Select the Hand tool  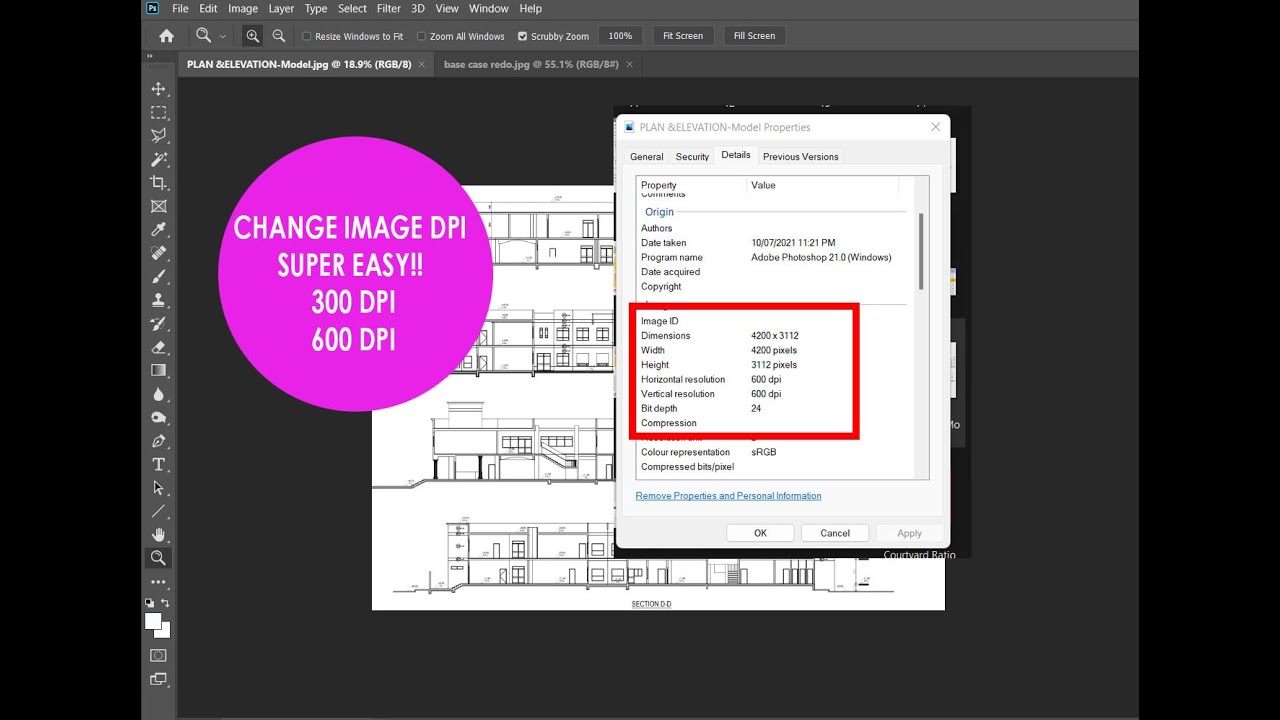(x=158, y=535)
